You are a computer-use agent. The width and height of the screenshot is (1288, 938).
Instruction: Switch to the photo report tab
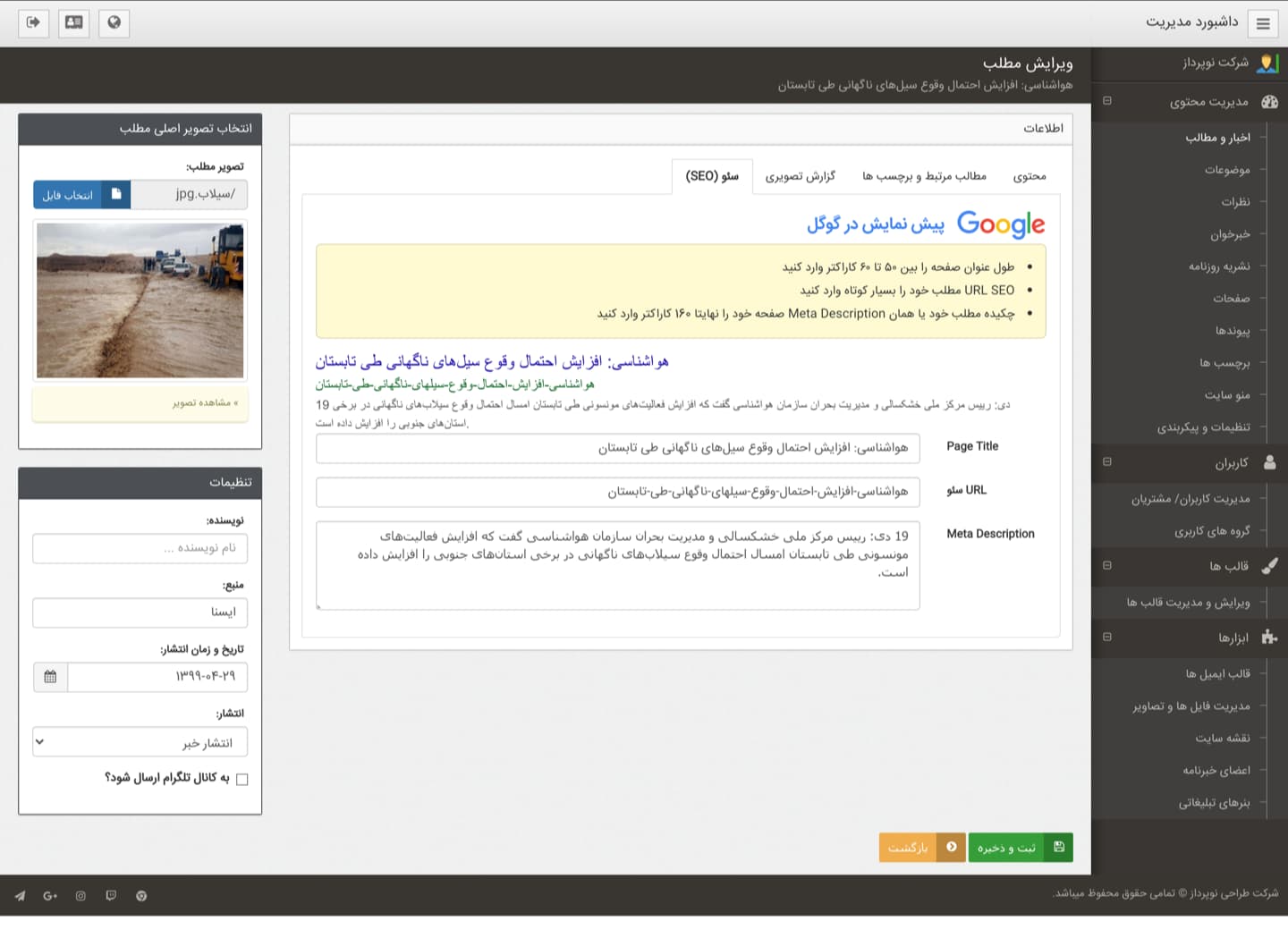pyautogui.click(x=800, y=176)
